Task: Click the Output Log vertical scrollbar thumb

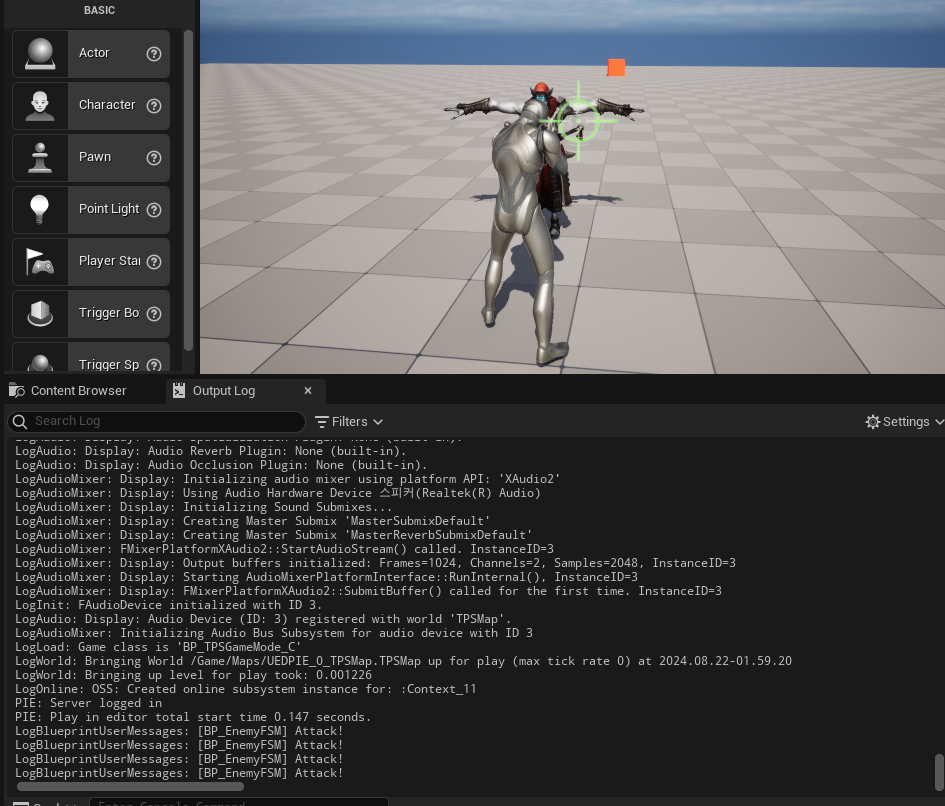Action: (x=939, y=771)
